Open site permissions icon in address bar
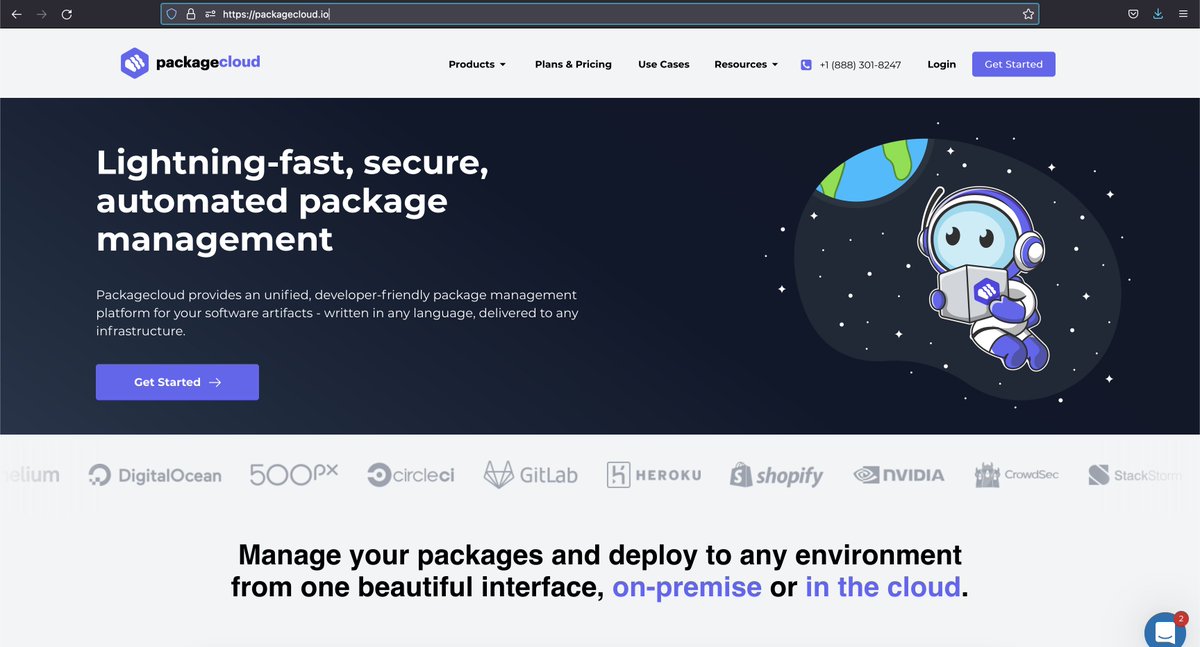1200x647 pixels. (210, 14)
